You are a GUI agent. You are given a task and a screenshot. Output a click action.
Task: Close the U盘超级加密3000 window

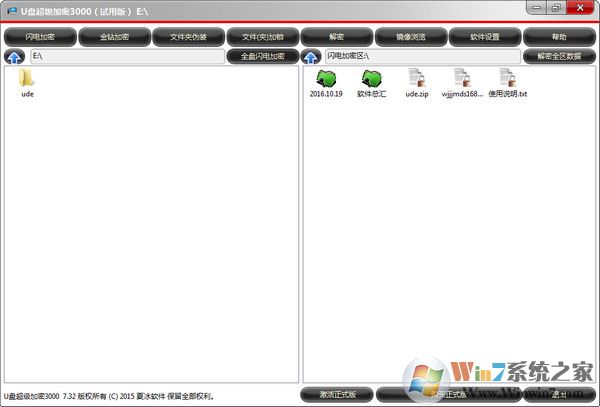tap(580, 7)
